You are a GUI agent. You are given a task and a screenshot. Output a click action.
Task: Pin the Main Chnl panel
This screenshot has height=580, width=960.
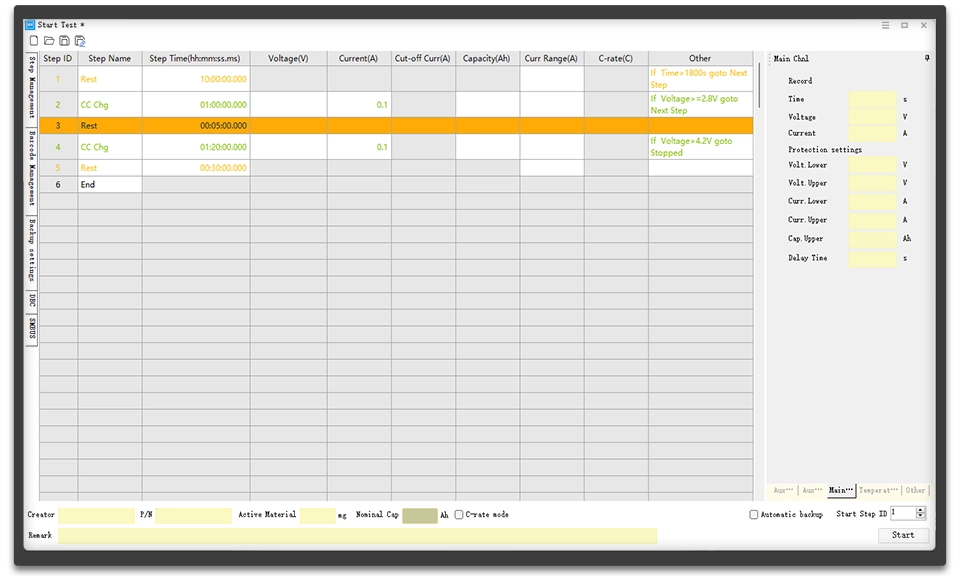(x=926, y=58)
